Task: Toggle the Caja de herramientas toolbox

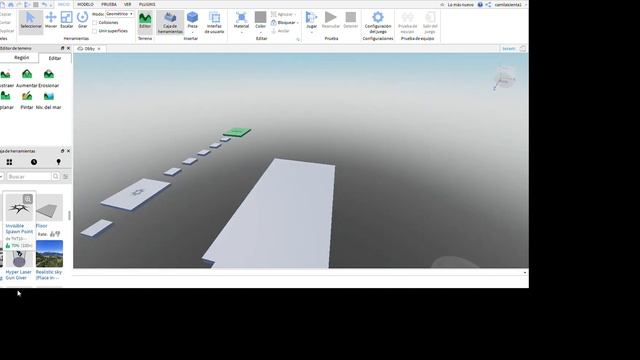Action: click(x=170, y=22)
